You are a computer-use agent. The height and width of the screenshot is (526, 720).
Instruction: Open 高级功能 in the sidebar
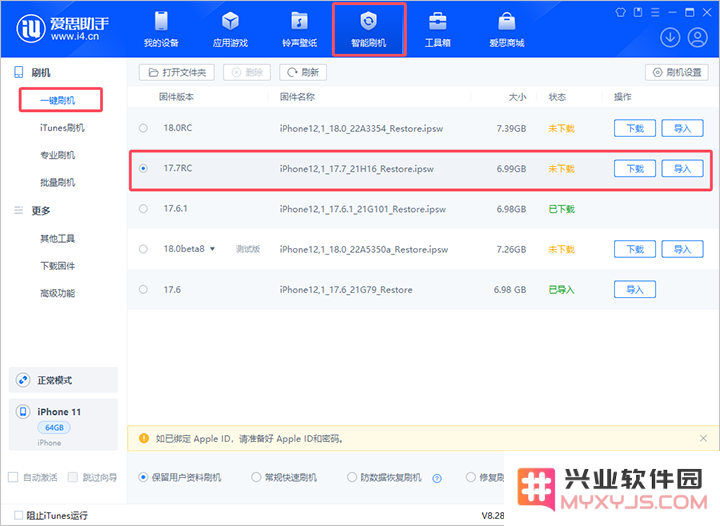point(57,293)
